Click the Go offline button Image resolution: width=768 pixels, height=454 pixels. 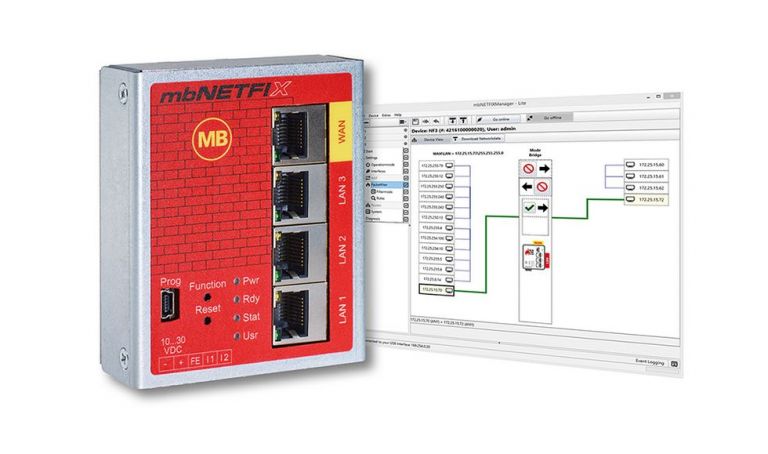[x=549, y=118]
